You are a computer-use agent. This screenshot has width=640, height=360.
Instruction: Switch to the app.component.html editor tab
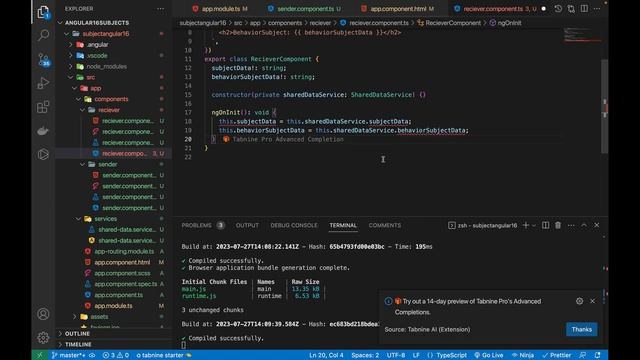point(398,9)
